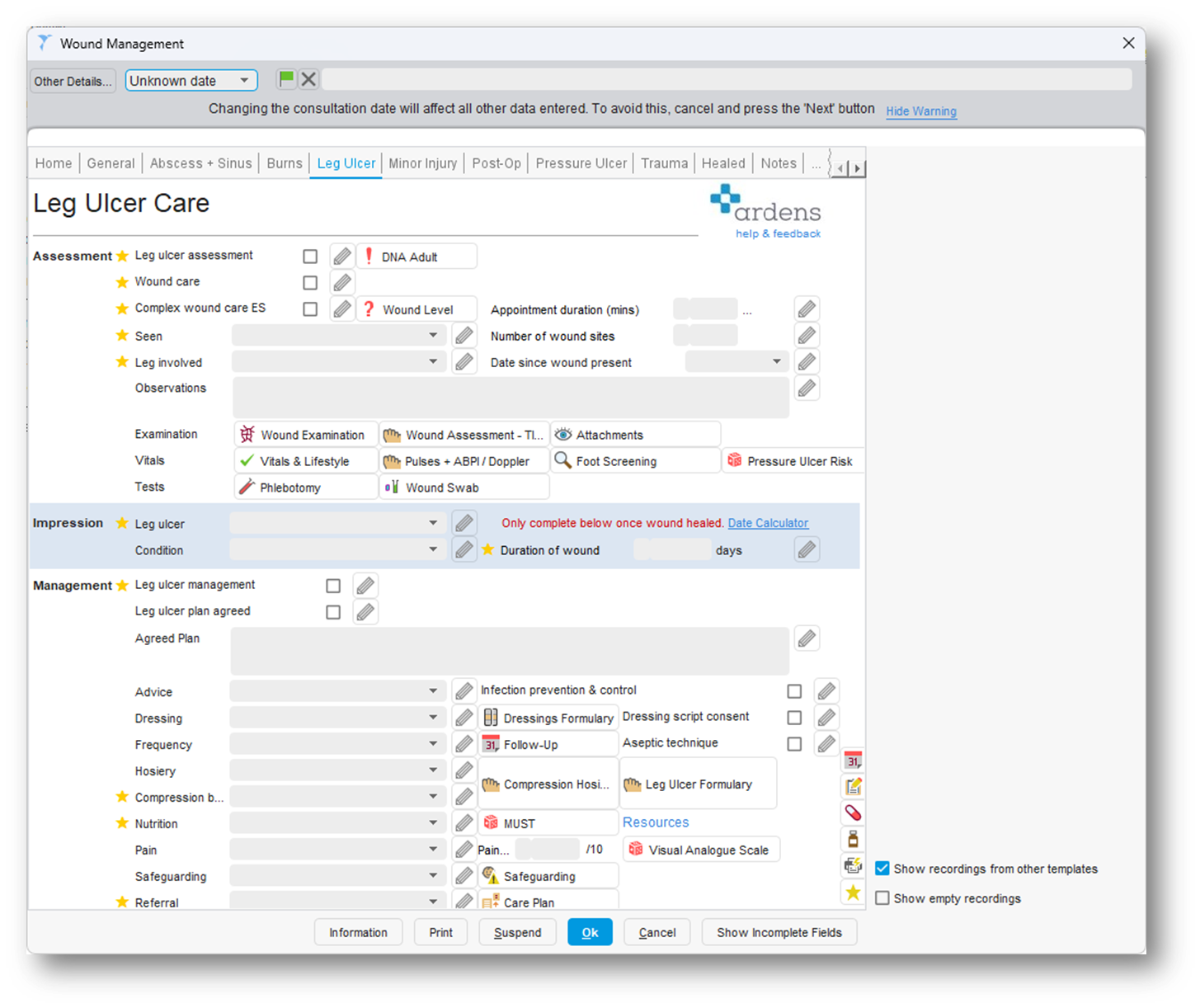The height and width of the screenshot is (1008, 1200).
Task: Open Leg Ulcer Formulary button
Action: (698, 784)
